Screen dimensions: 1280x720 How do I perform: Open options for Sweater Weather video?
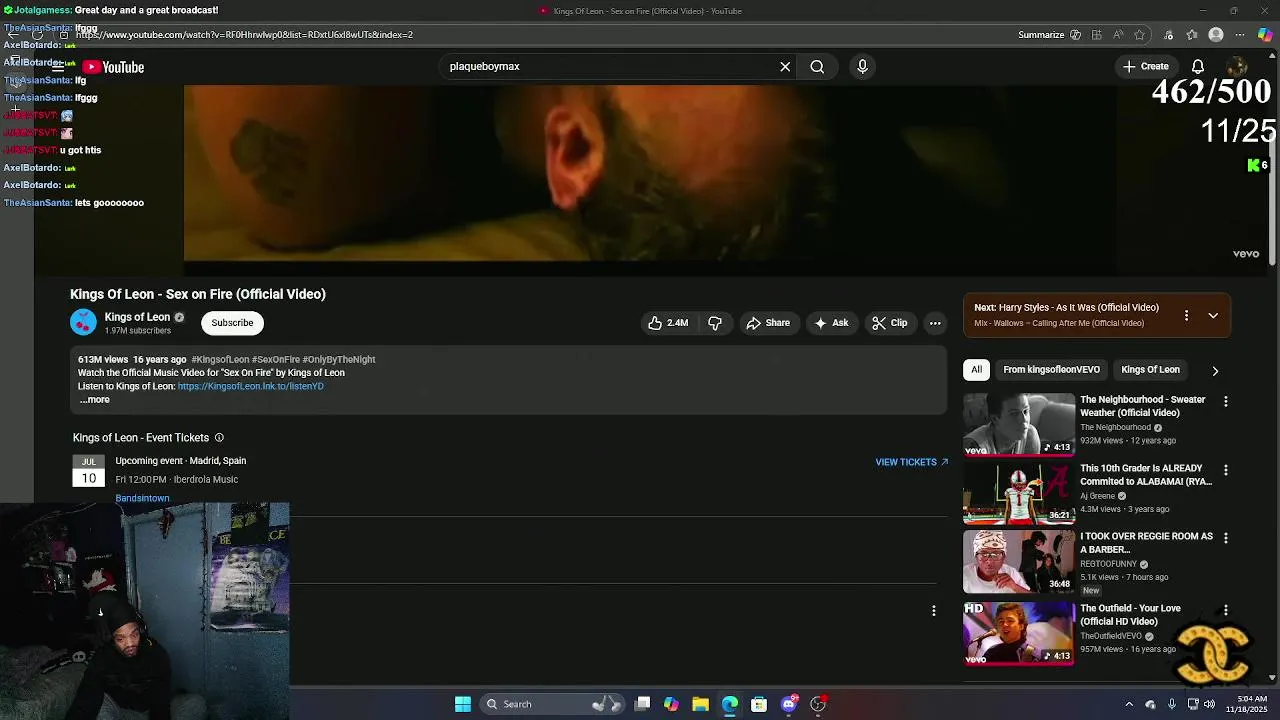(x=1226, y=401)
